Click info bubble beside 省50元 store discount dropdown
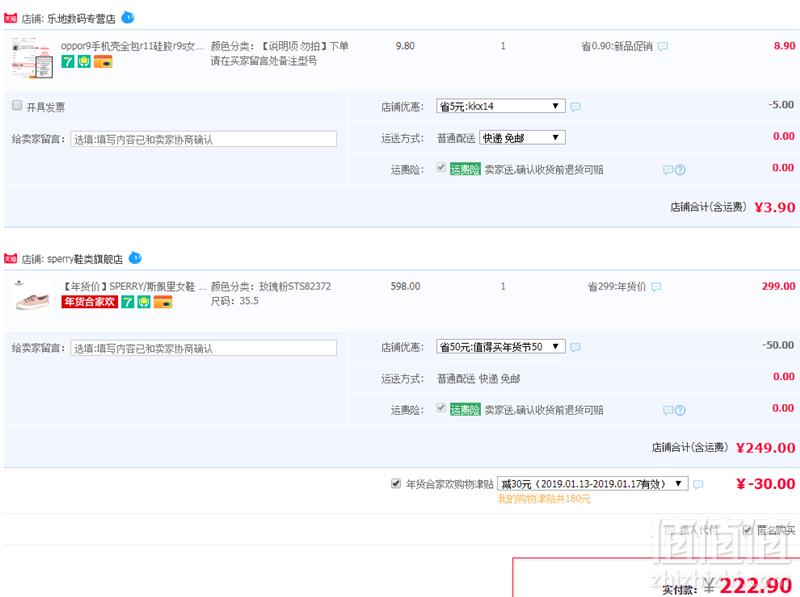 click(576, 347)
